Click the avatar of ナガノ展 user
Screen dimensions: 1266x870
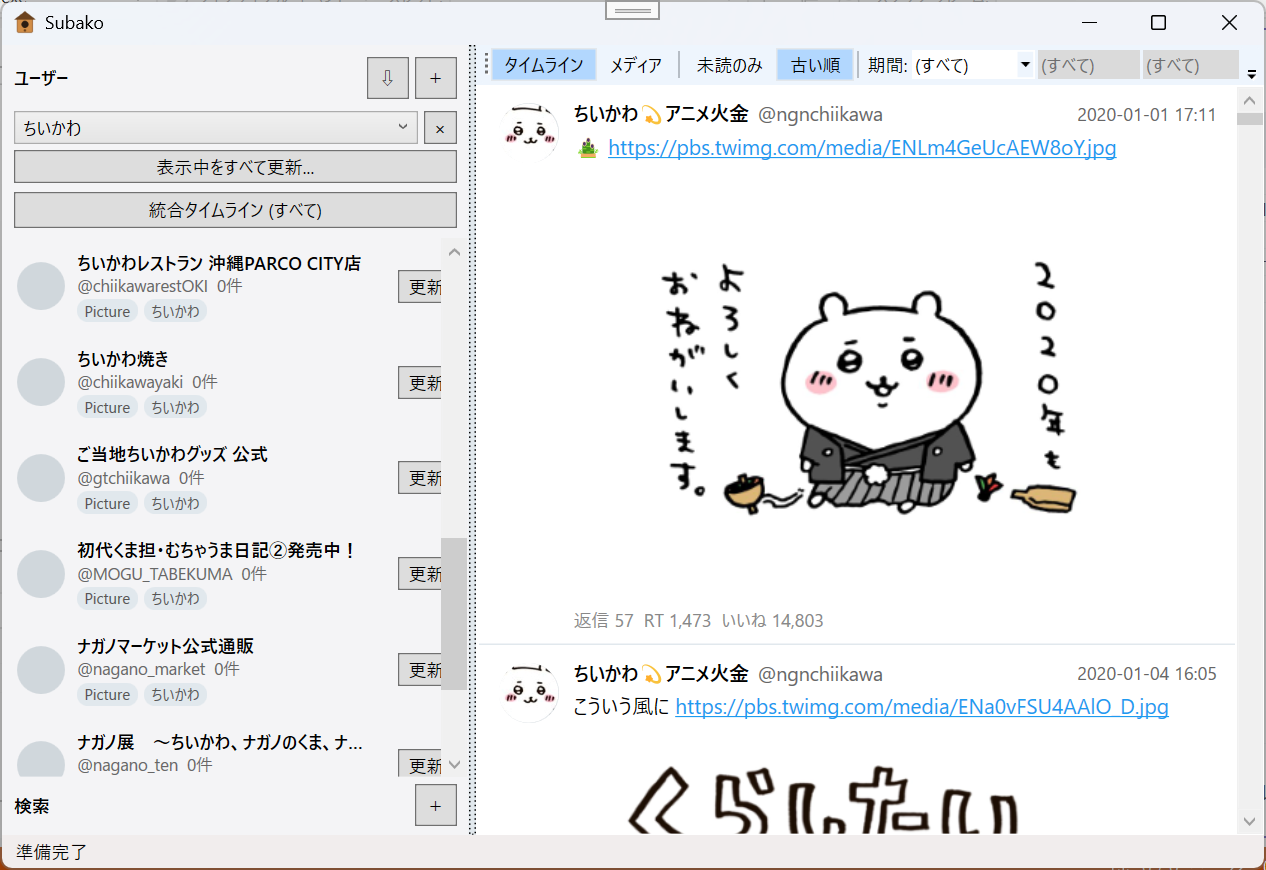click(x=41, y=760)
